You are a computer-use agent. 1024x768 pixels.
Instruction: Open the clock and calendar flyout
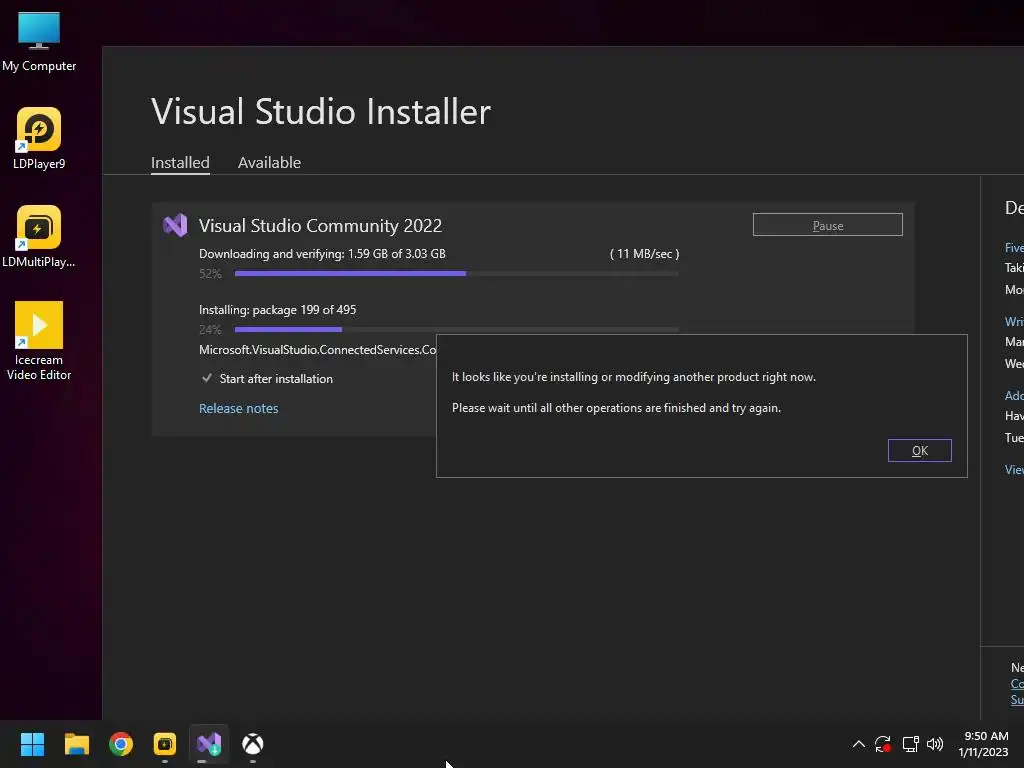[x=983, y=744]
